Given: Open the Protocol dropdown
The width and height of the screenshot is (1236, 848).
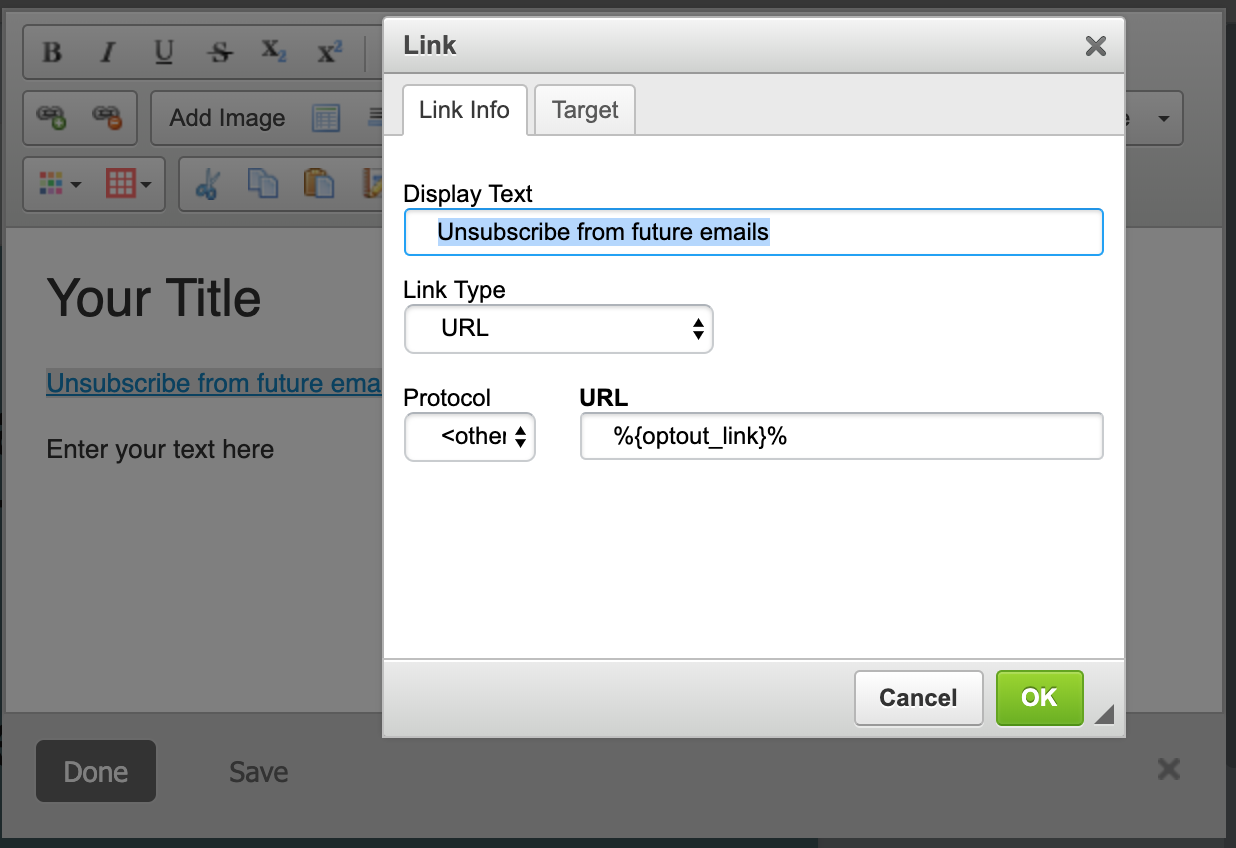Looking at the screenshot, I should pyautogui.click(x=469, y=437).
